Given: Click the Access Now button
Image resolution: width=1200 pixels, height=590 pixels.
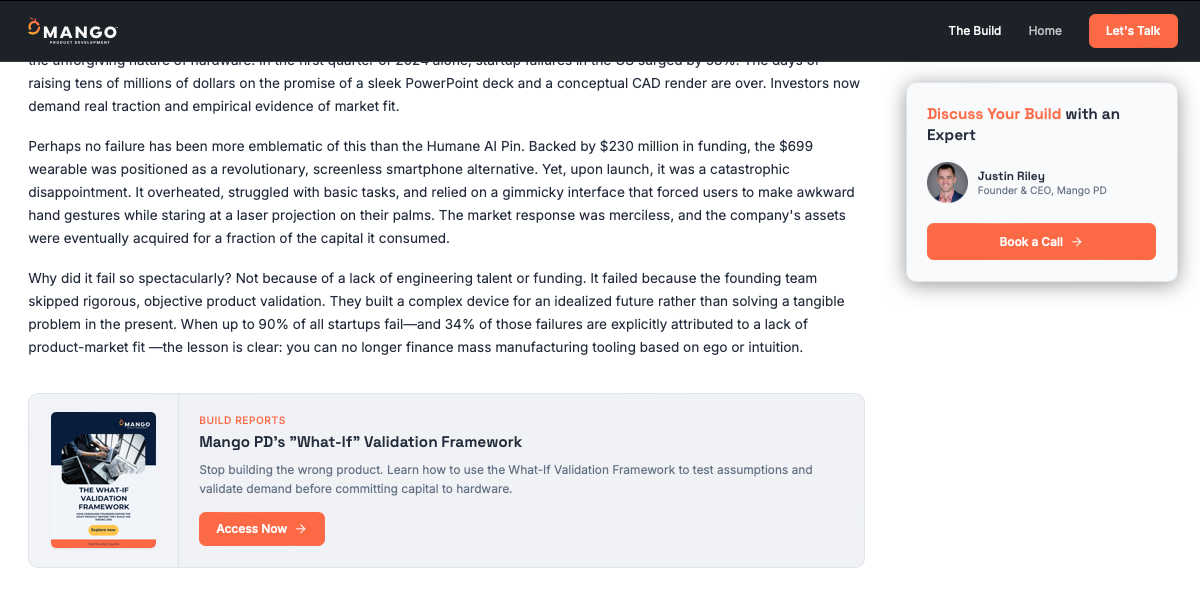Looking at the screenshot, I should tap(262, 529).
